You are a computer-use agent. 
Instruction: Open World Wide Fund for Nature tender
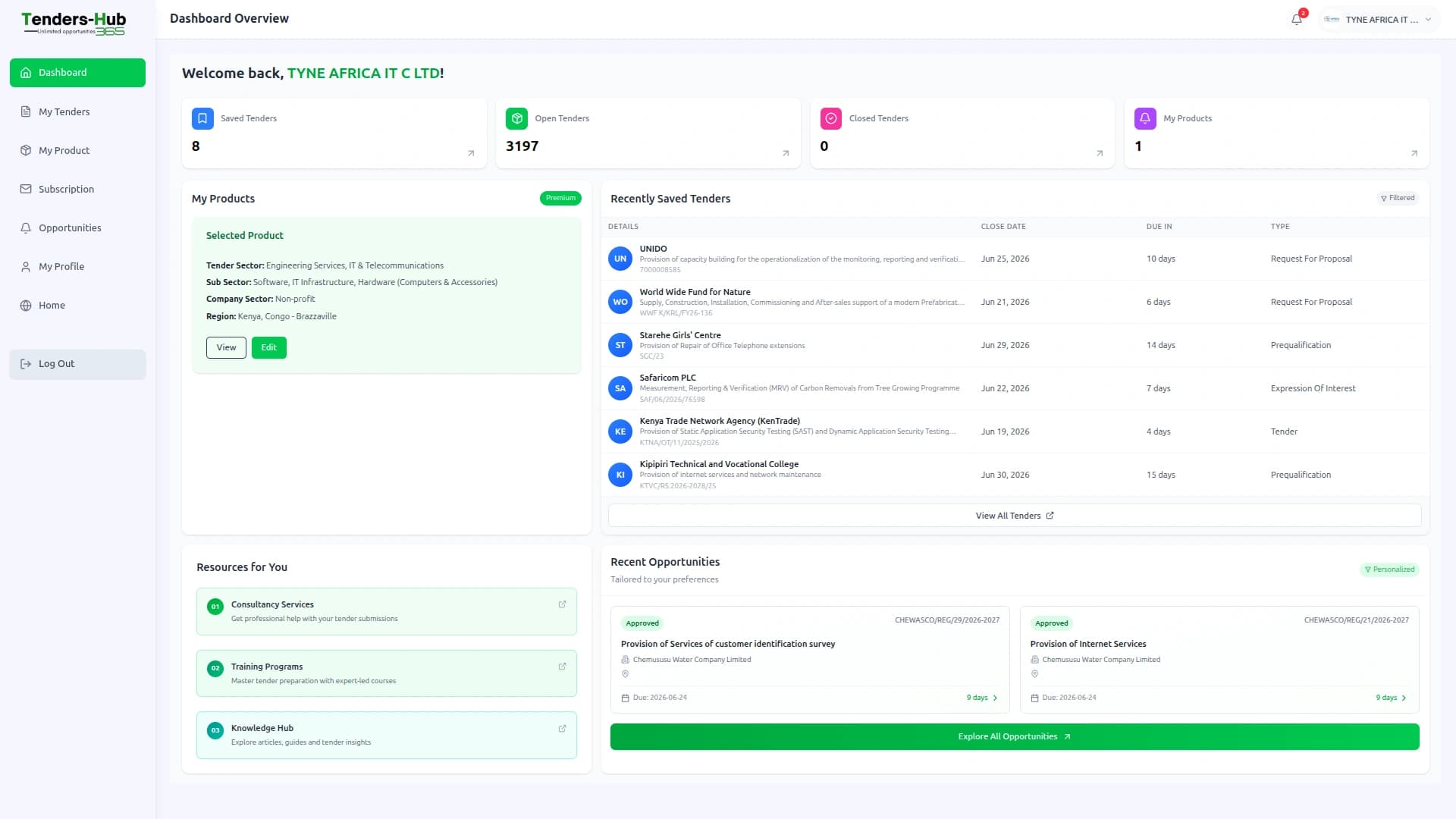(x=695, y=292)
